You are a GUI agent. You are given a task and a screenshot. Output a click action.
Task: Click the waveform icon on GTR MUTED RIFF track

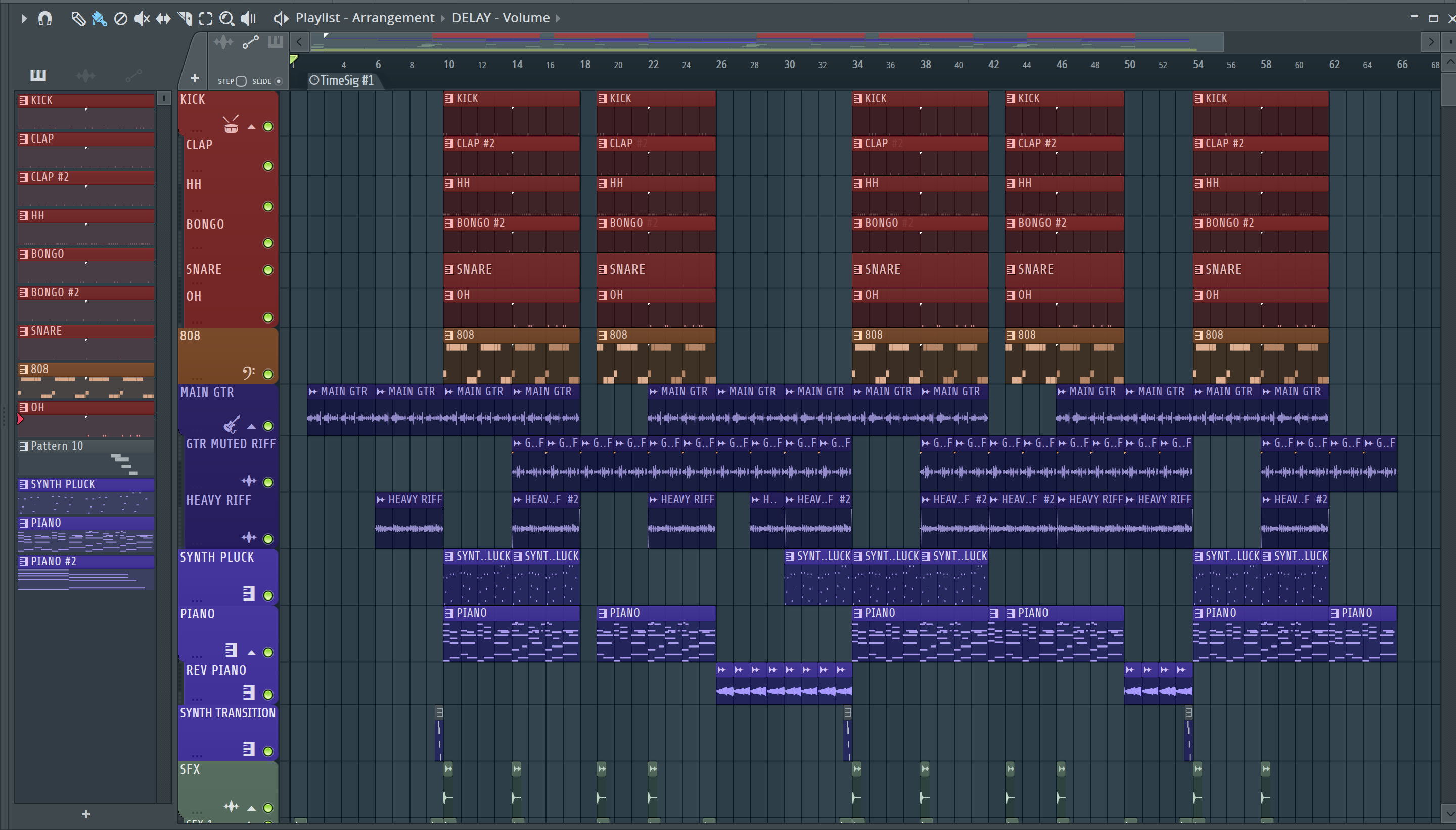249,481
